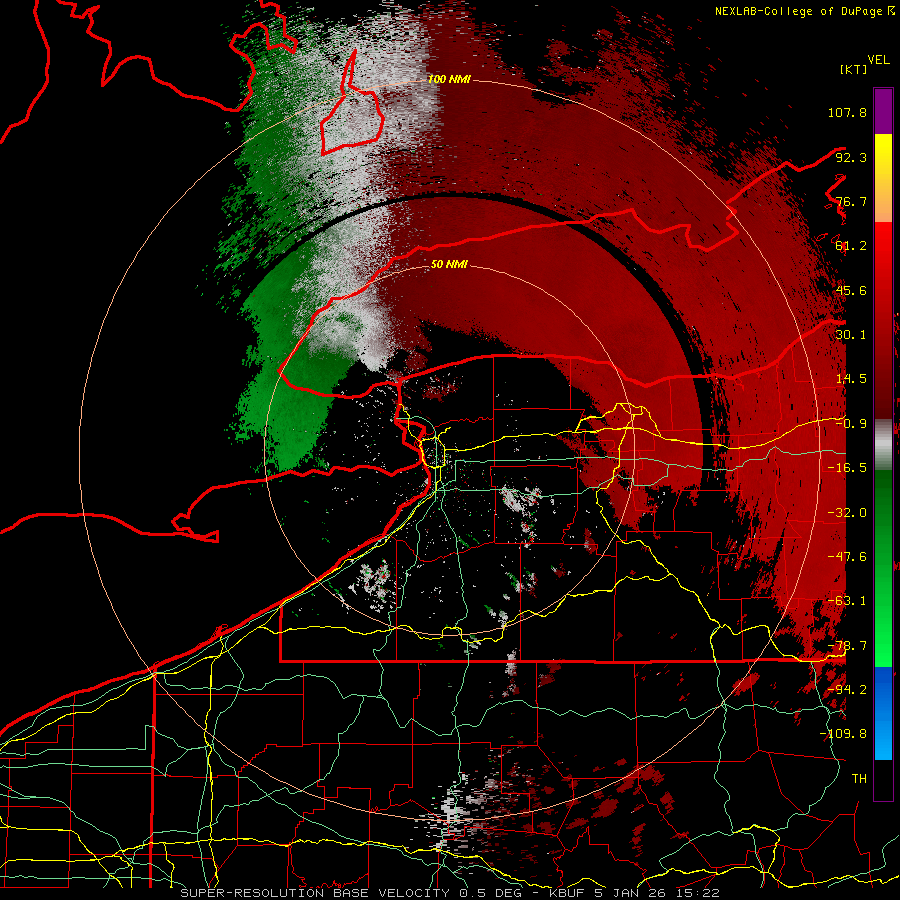
Task: Click the 14.5 scale value
Action: [851, 379]
